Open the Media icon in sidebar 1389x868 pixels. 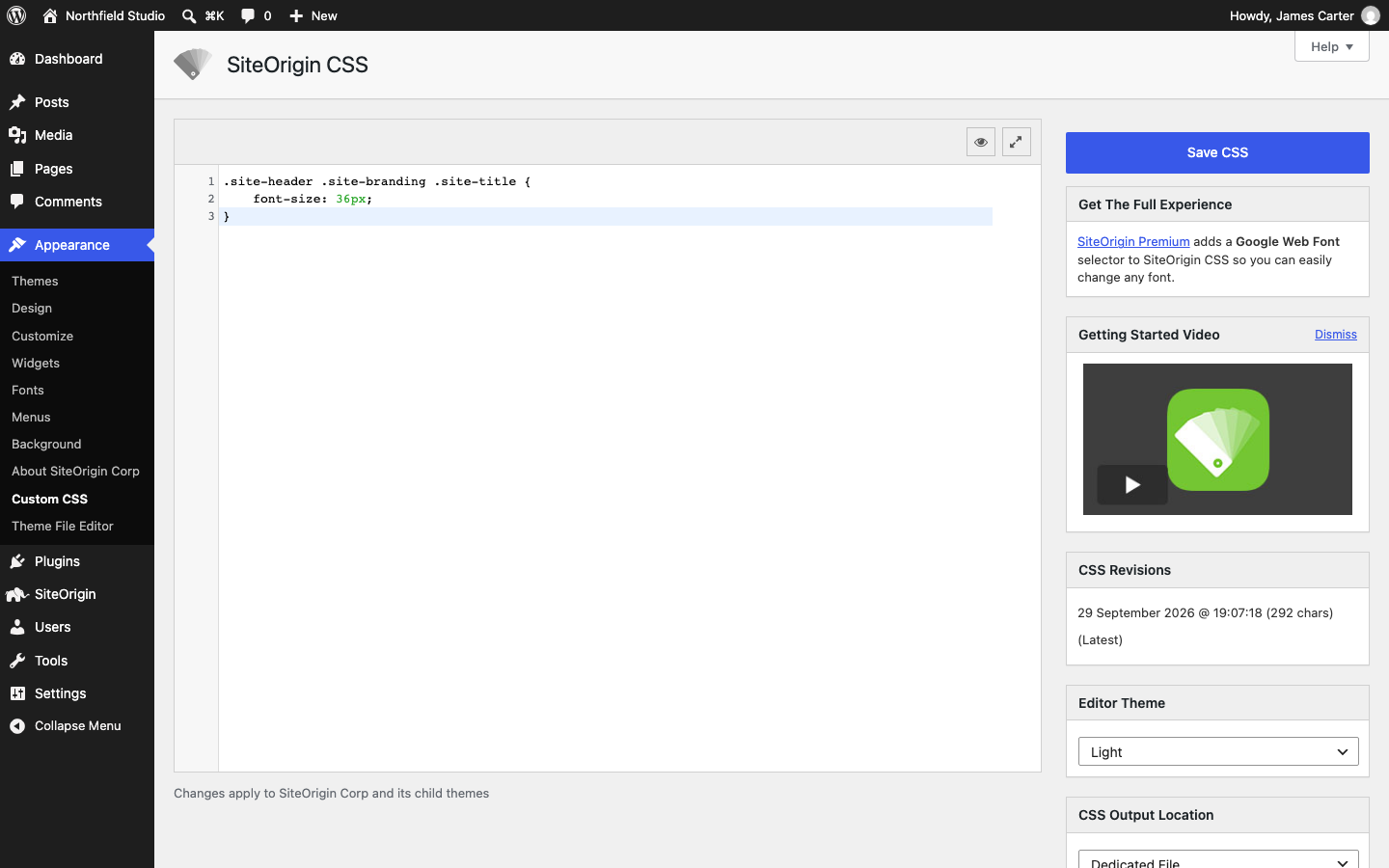click(17, 135)
